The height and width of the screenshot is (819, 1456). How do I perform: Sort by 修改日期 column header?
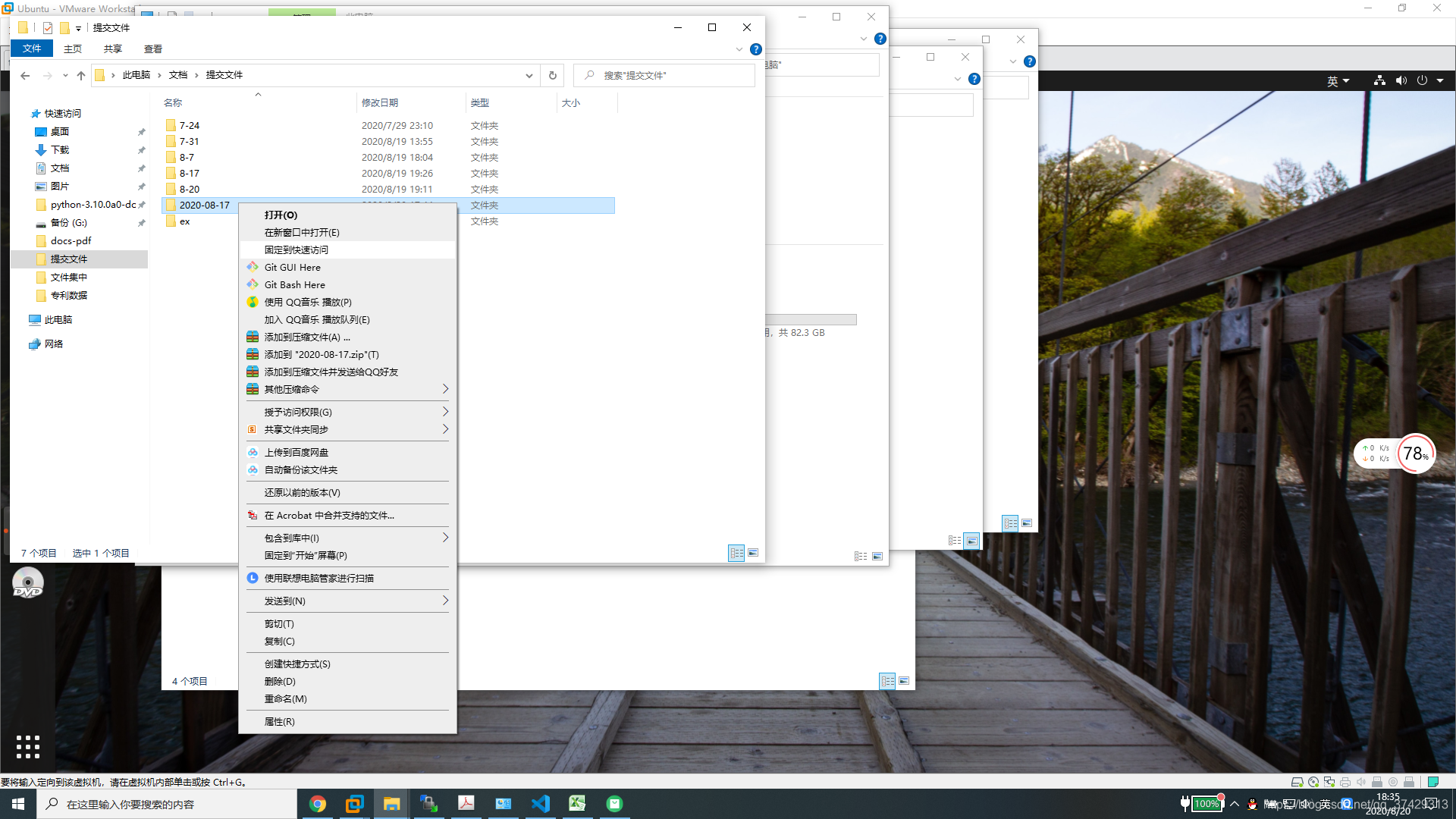point(379,102)
